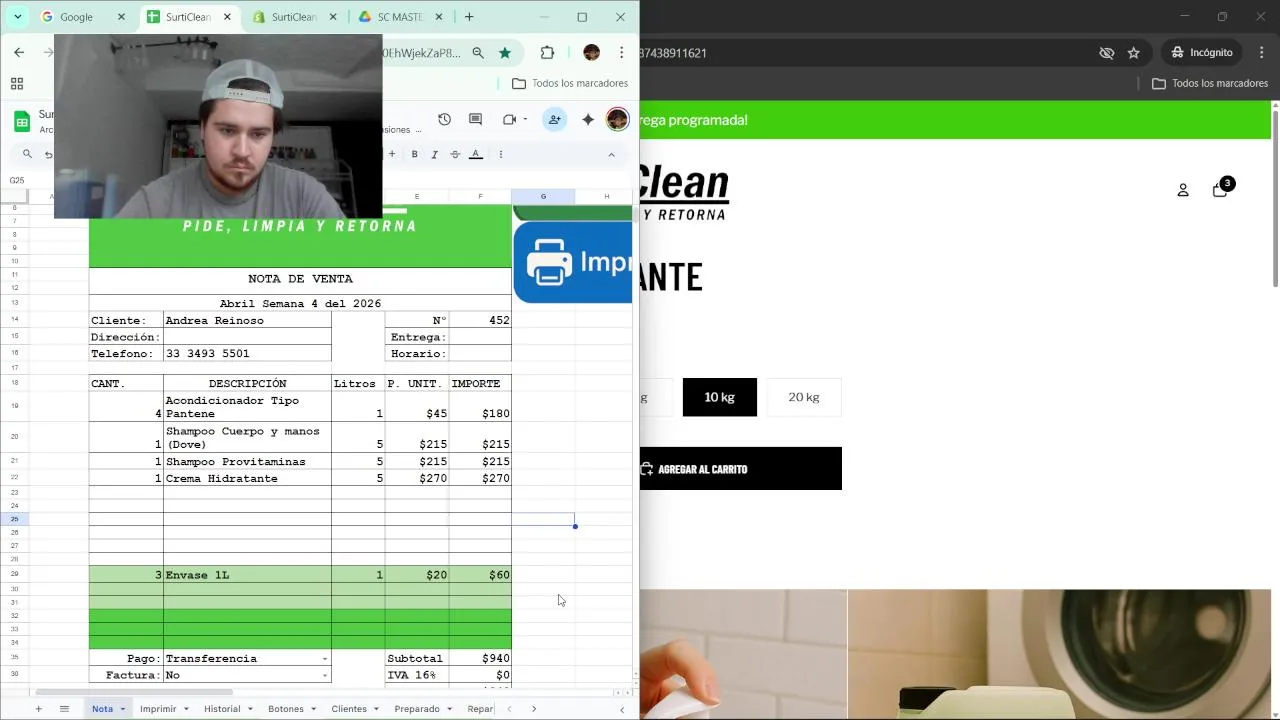This screenshot has width=1280, height=720.
Task: Select the Crema Hidratante description cell
Action: coord(247,479)
